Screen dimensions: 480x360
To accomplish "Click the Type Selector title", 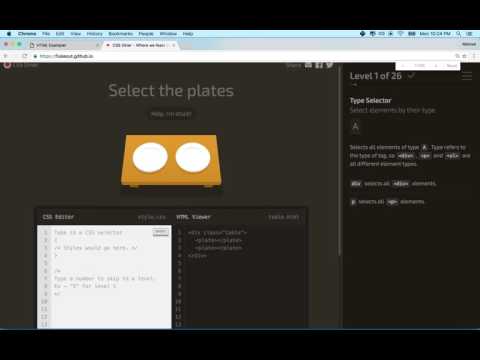I will (370, 100).
